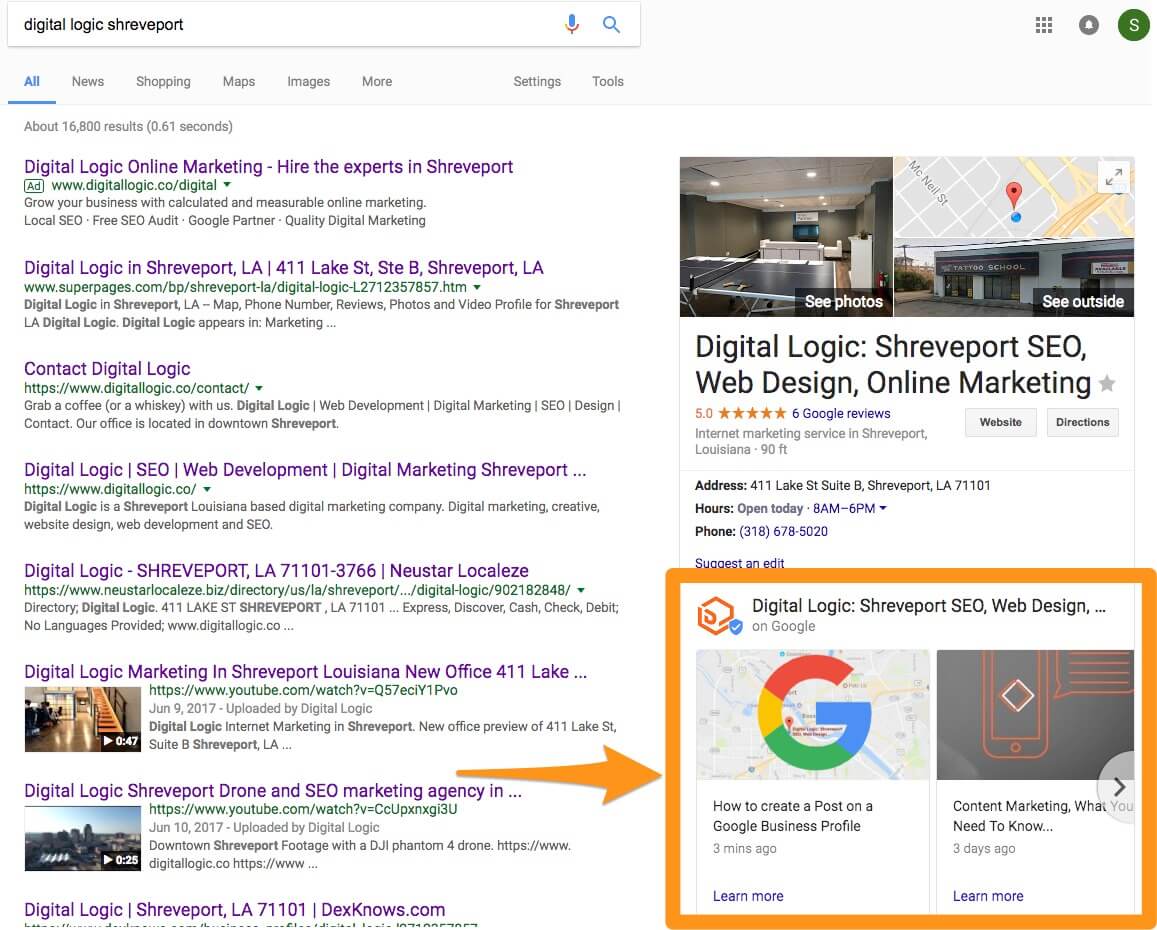The width and height of the screenshot is (1157, 930).
Task: Switch to the News tab
Action: pyautogui.click(x=88, y=81)
